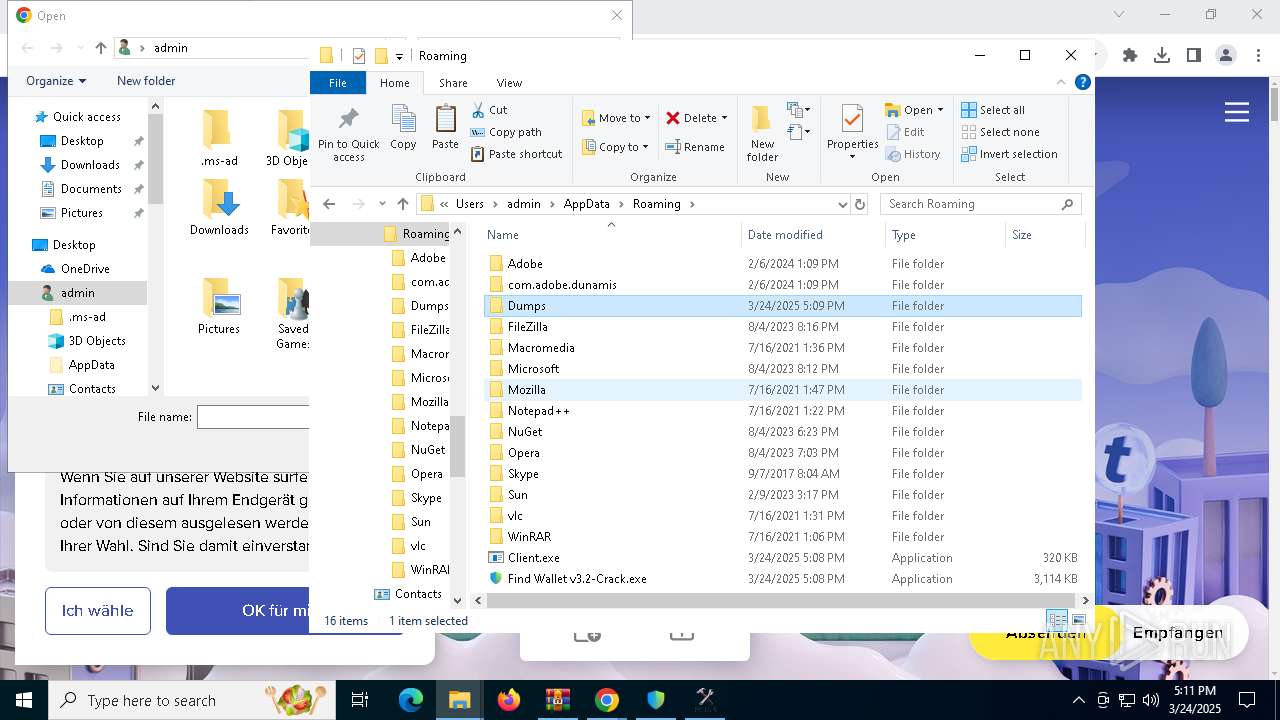The image size is (1280, 720).
Task: Sort by the Name column header
Action: pos(503,235)
